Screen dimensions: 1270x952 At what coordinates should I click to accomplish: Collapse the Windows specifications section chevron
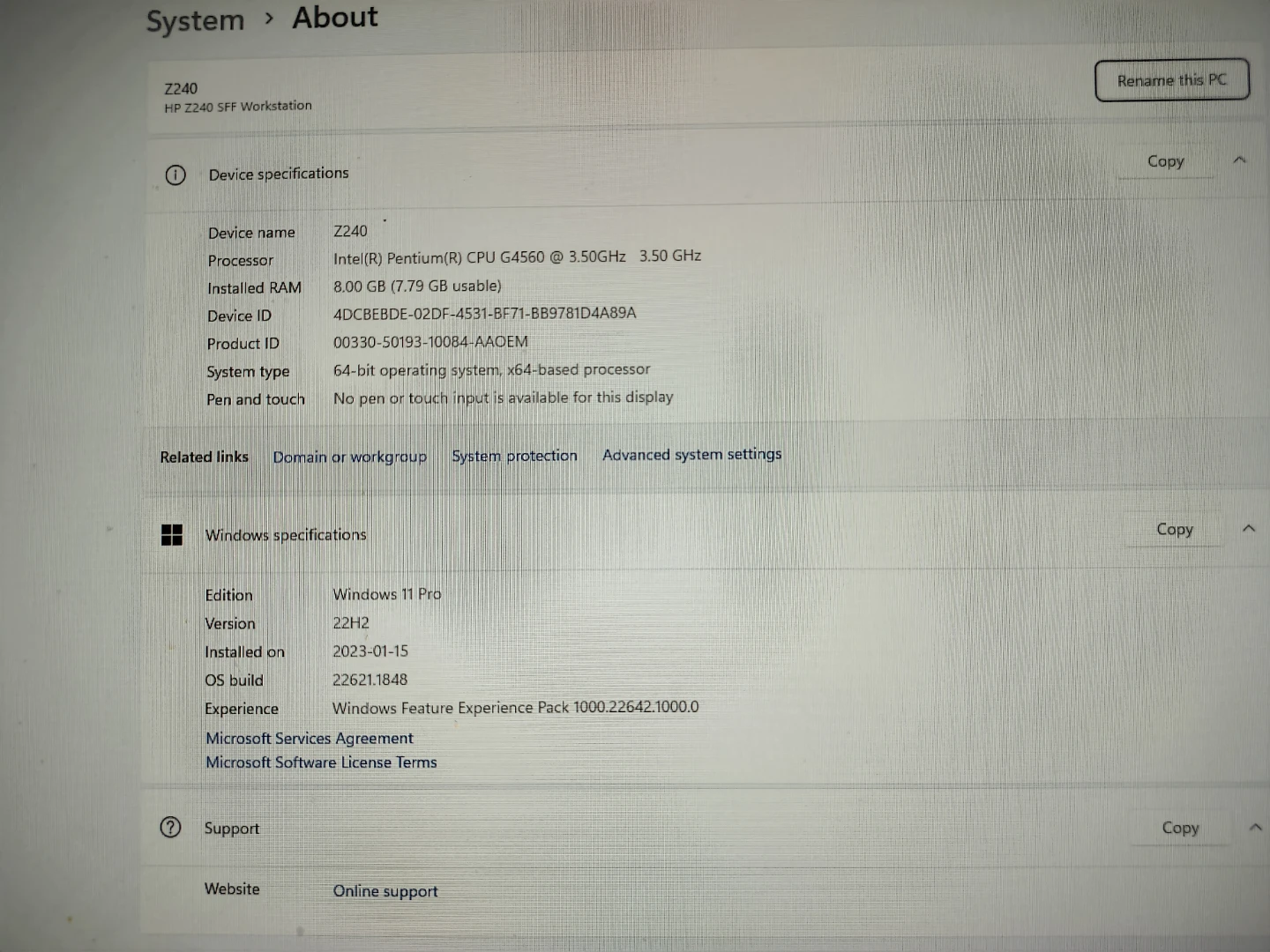coord(1248,529)
